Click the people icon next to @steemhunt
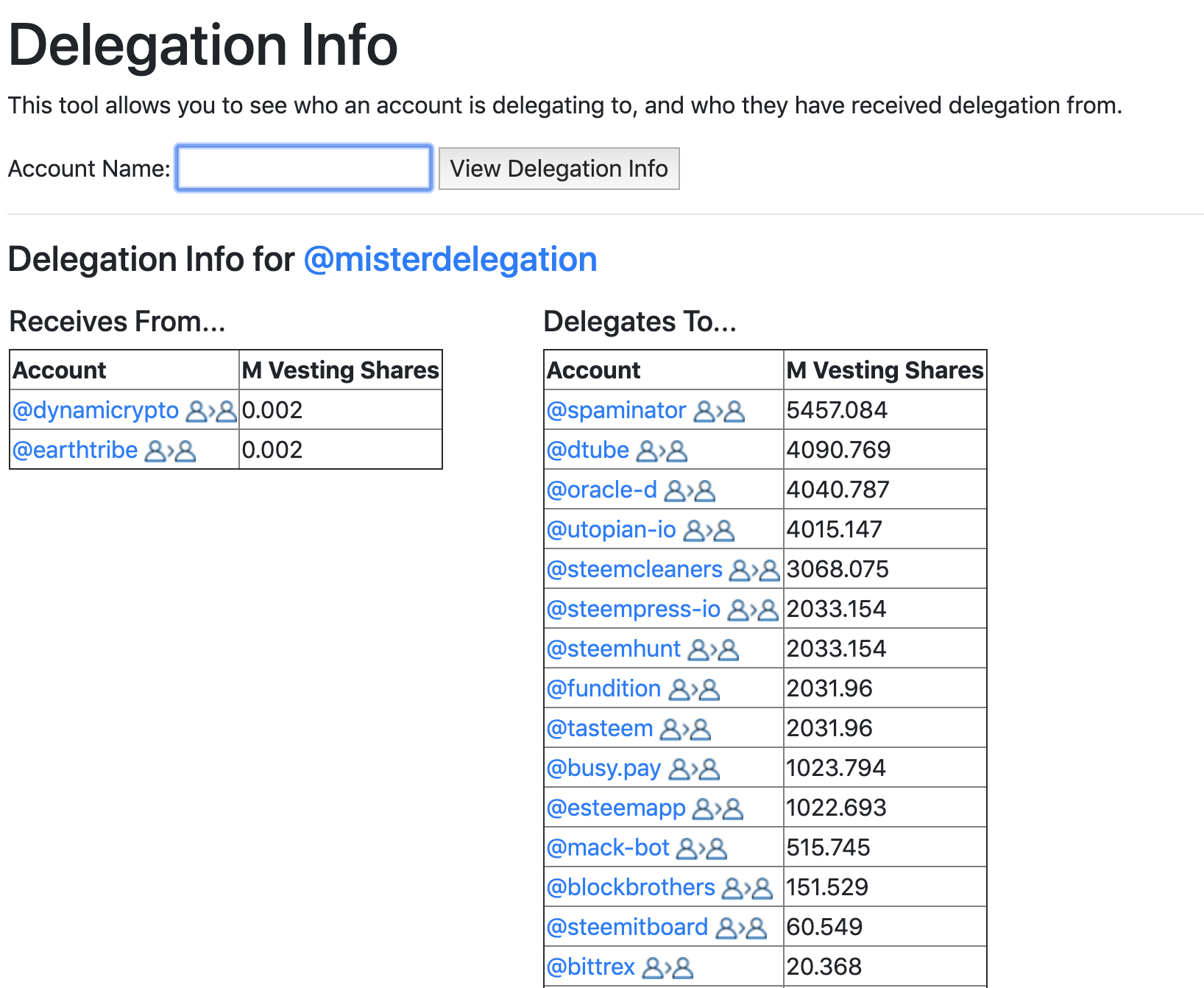The width and height of the screenshot is (1204, 988). tap(713, 649)
